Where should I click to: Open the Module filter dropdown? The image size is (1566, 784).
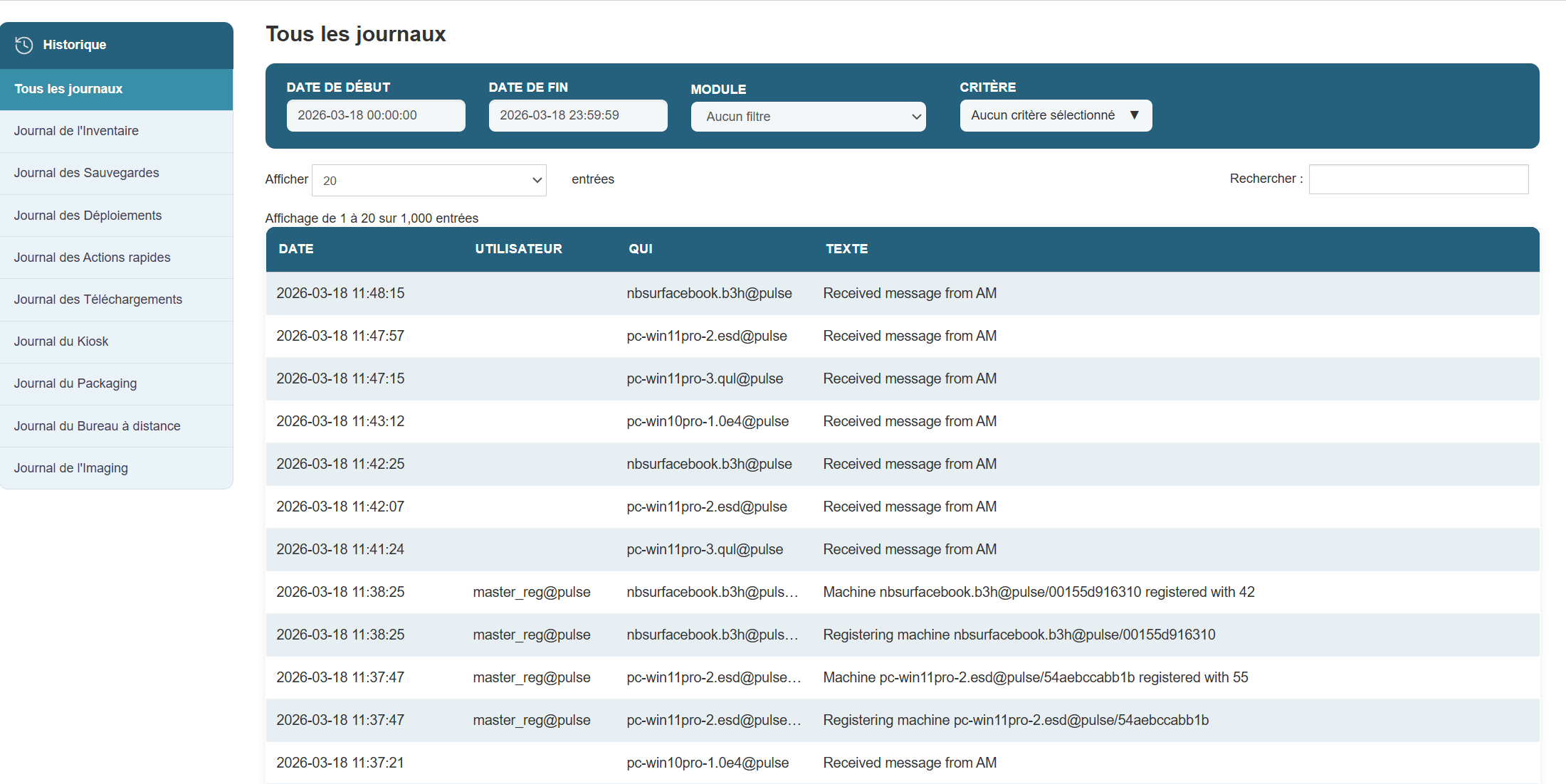pos(808,117)
